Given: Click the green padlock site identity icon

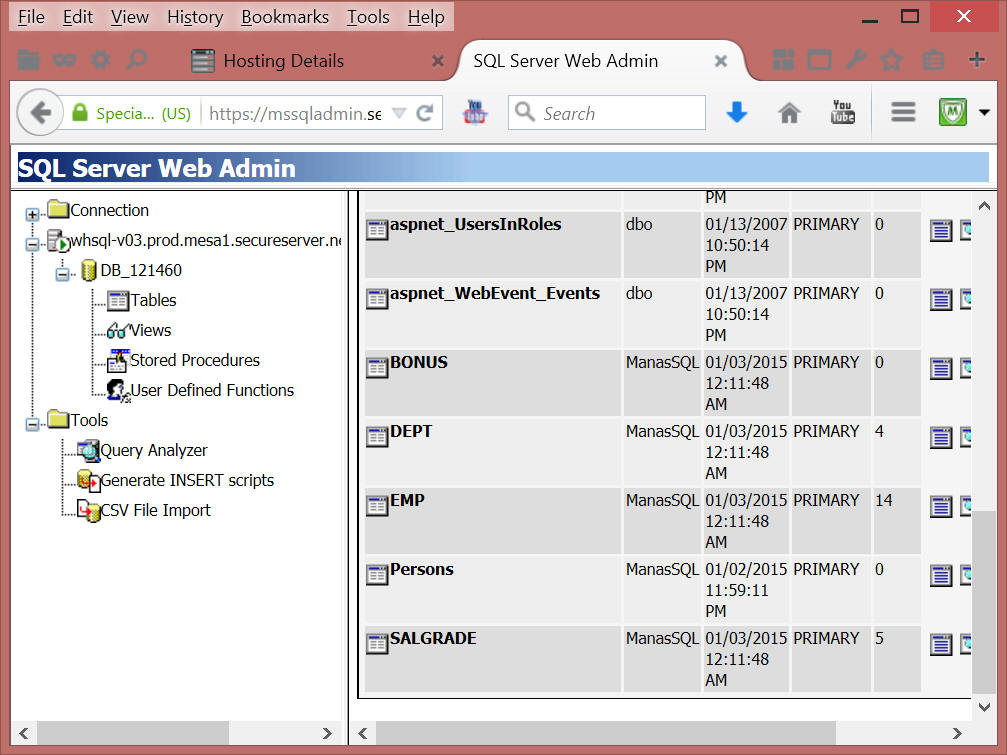Looking at the screenshot, I should (x=80, y=113).
